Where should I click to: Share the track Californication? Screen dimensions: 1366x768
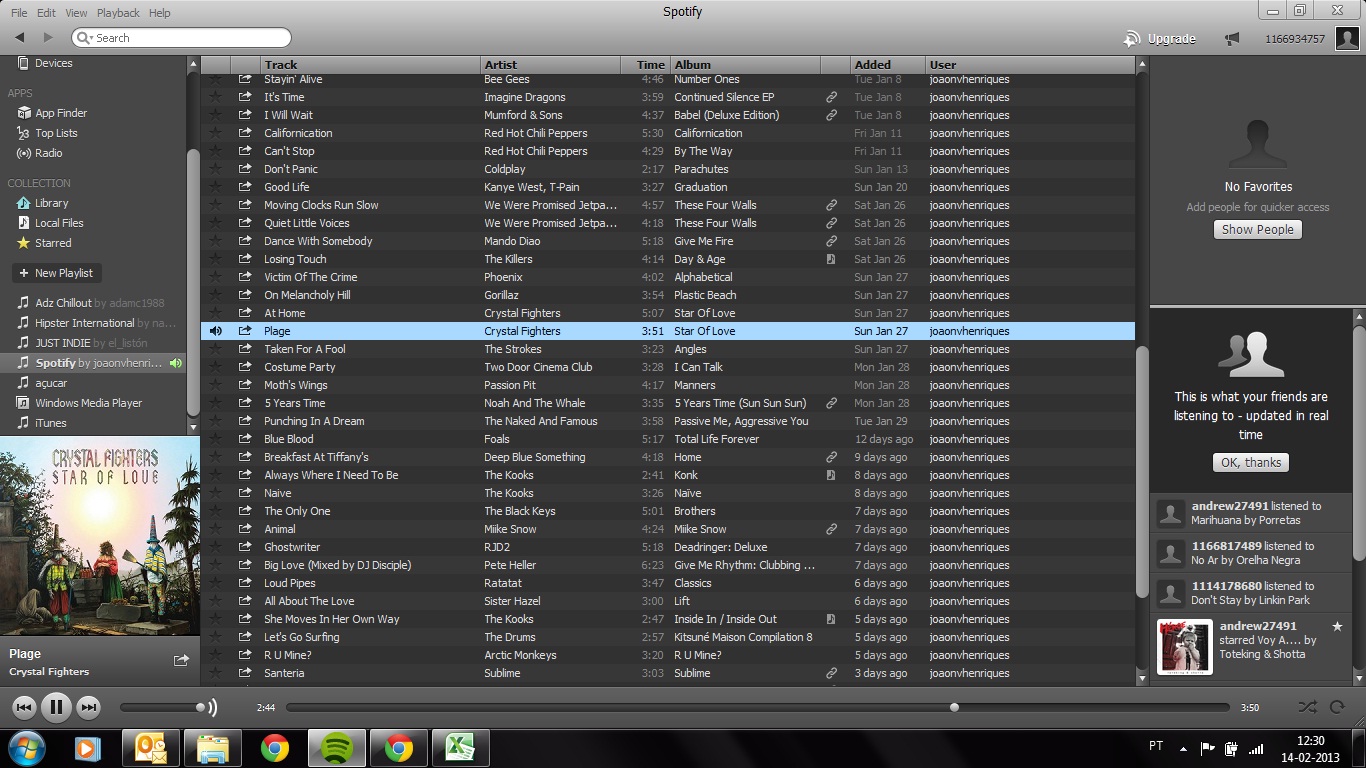(x=245, y=133)
